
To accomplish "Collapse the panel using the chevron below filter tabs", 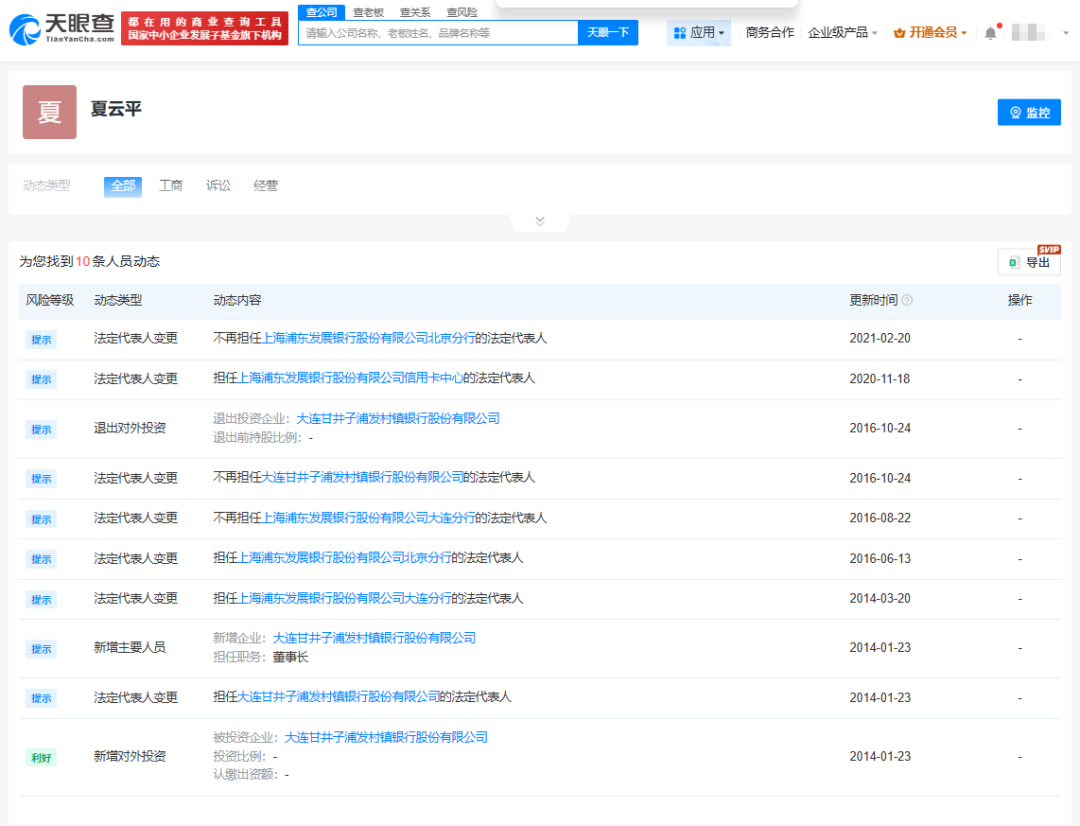I will coord(539,220).
